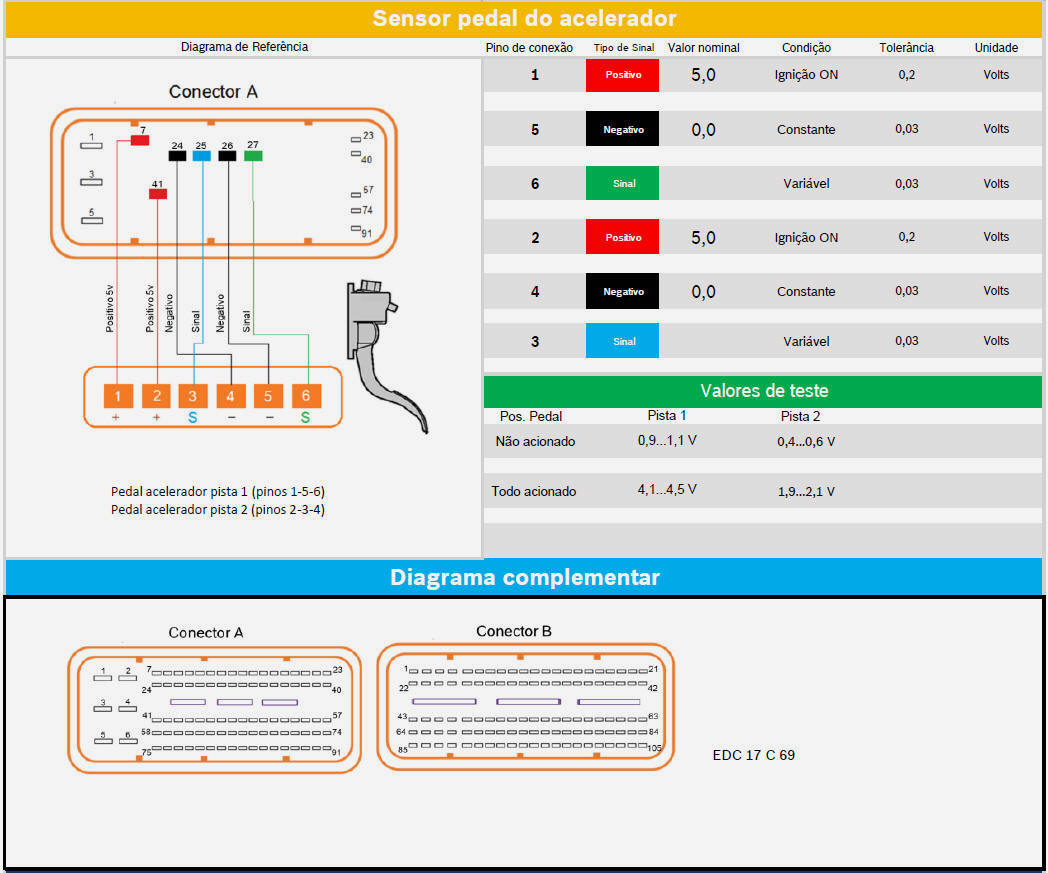Select the green pin 27 marker

point(253,156)
